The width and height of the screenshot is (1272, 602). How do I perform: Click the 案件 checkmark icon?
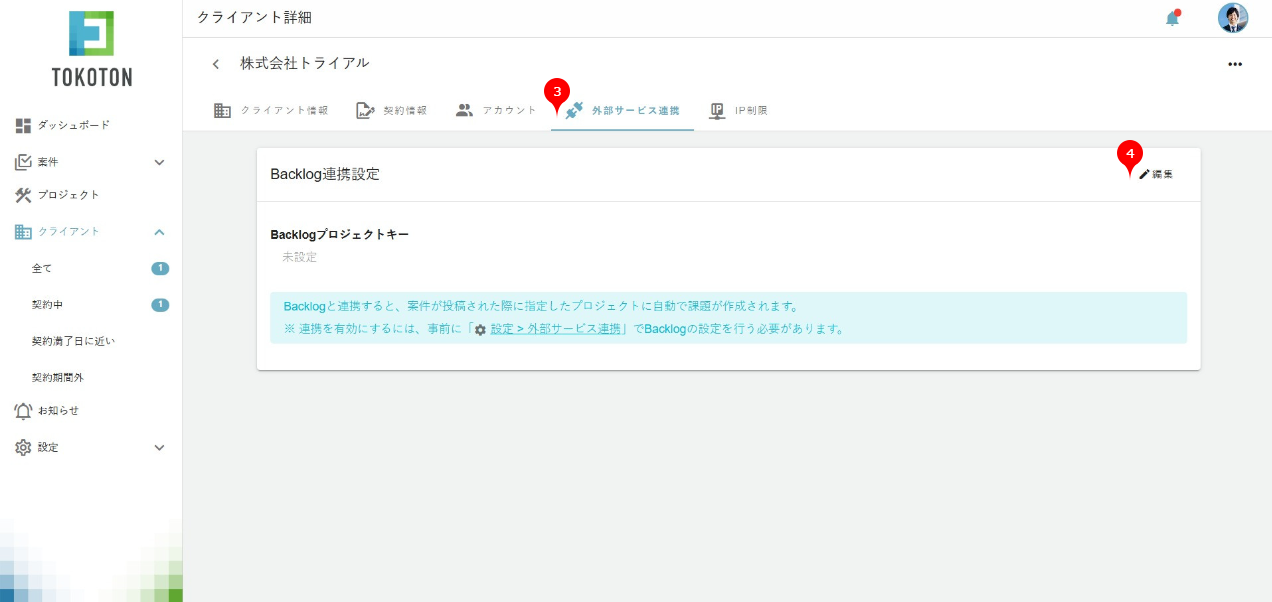coord(23,162)
